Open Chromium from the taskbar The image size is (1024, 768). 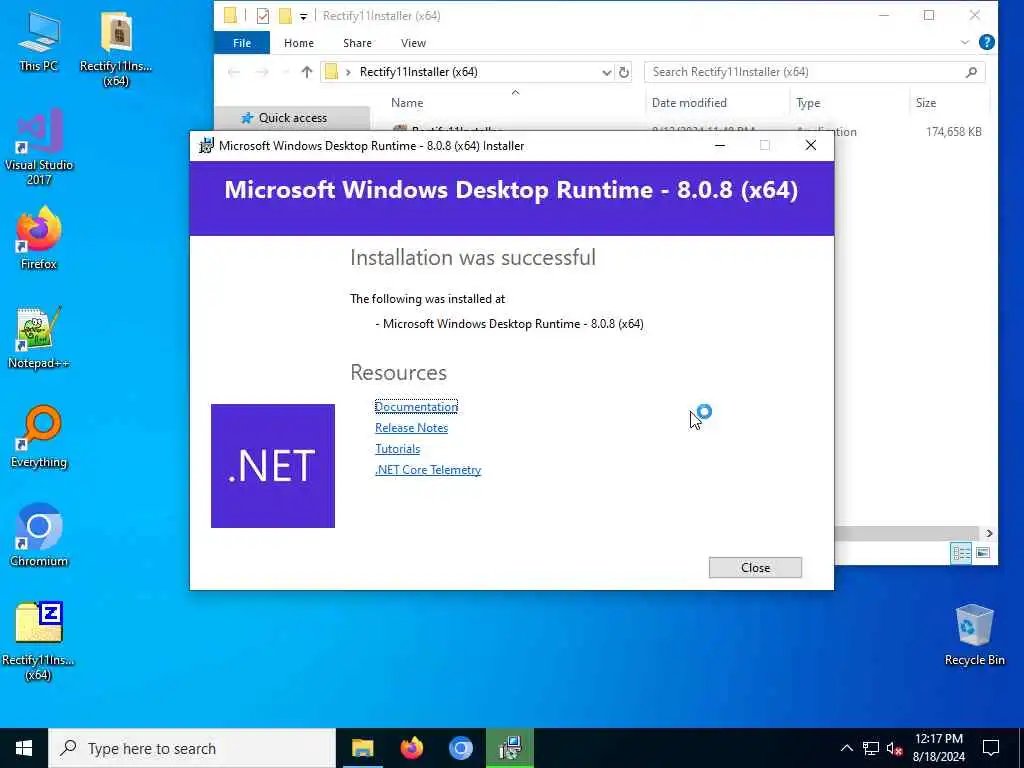click(460, 748)
